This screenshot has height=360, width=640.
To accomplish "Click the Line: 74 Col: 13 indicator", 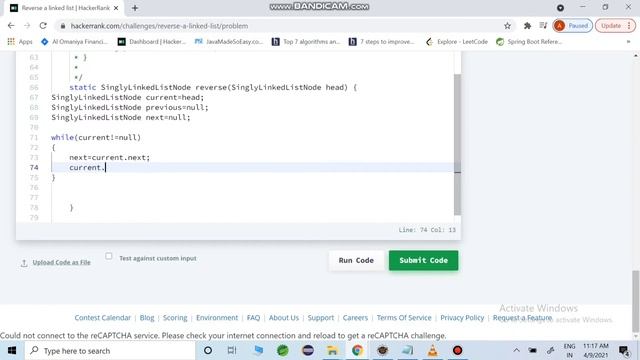I will (x=427, y=230).
